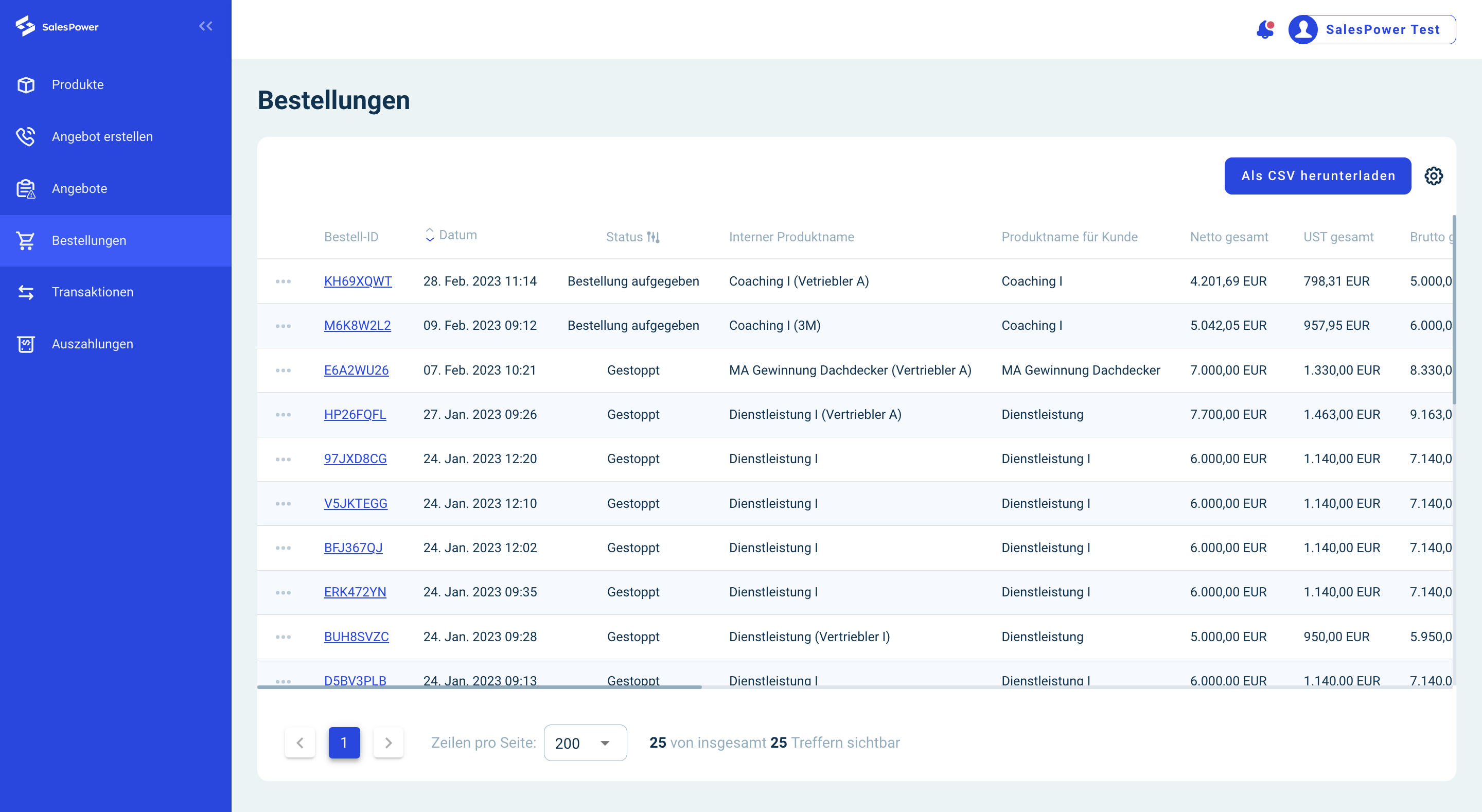Open row actions for E6A2WU26

pyautogui.click(x=283, y=370)
